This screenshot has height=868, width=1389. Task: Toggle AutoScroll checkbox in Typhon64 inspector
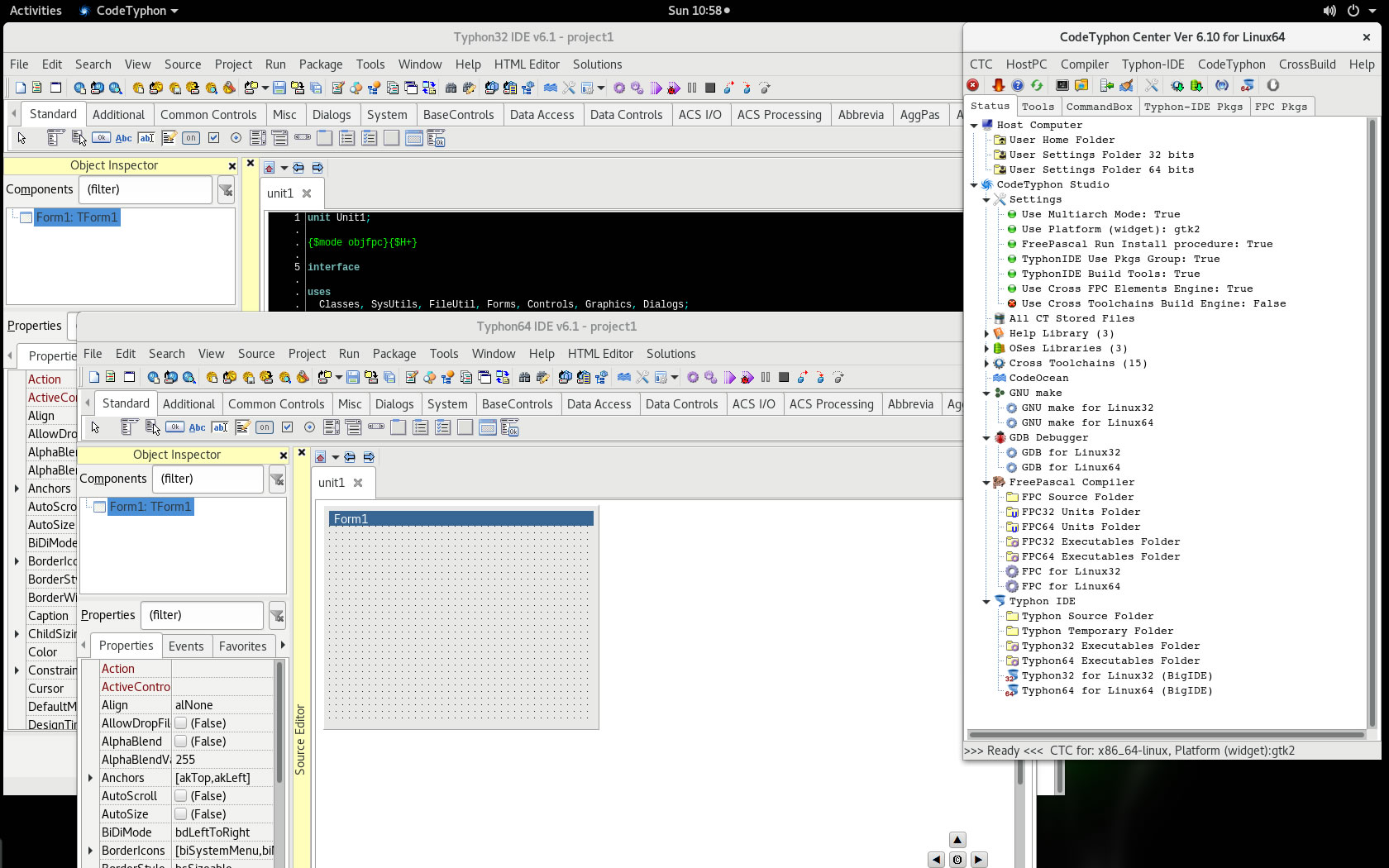pyautogui.click(x=181, y=796)
